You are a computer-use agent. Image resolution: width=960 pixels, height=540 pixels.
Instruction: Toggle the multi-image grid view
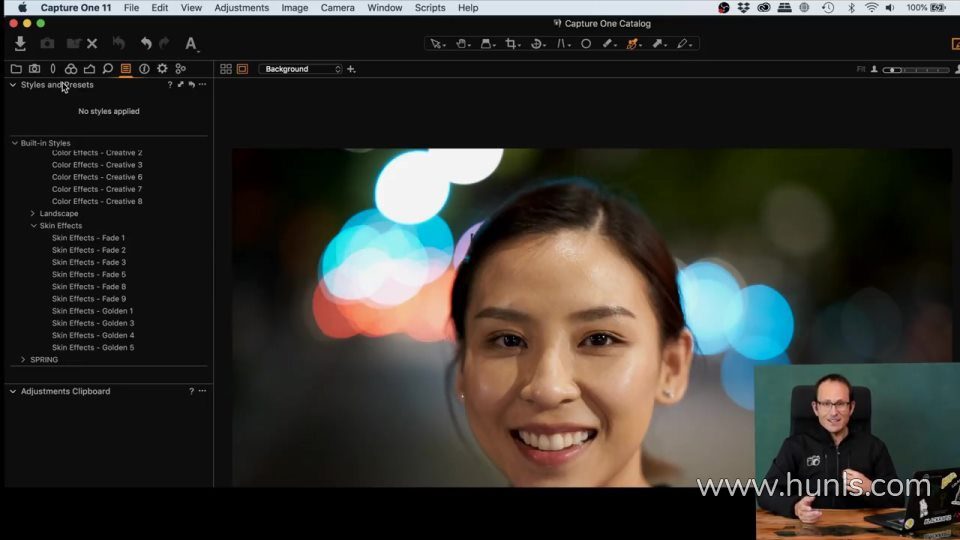point(226,69)
